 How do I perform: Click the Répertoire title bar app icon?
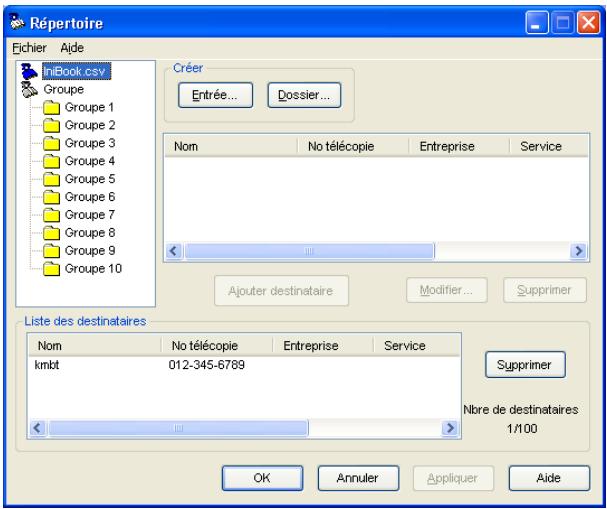click(x=17, y=22)
